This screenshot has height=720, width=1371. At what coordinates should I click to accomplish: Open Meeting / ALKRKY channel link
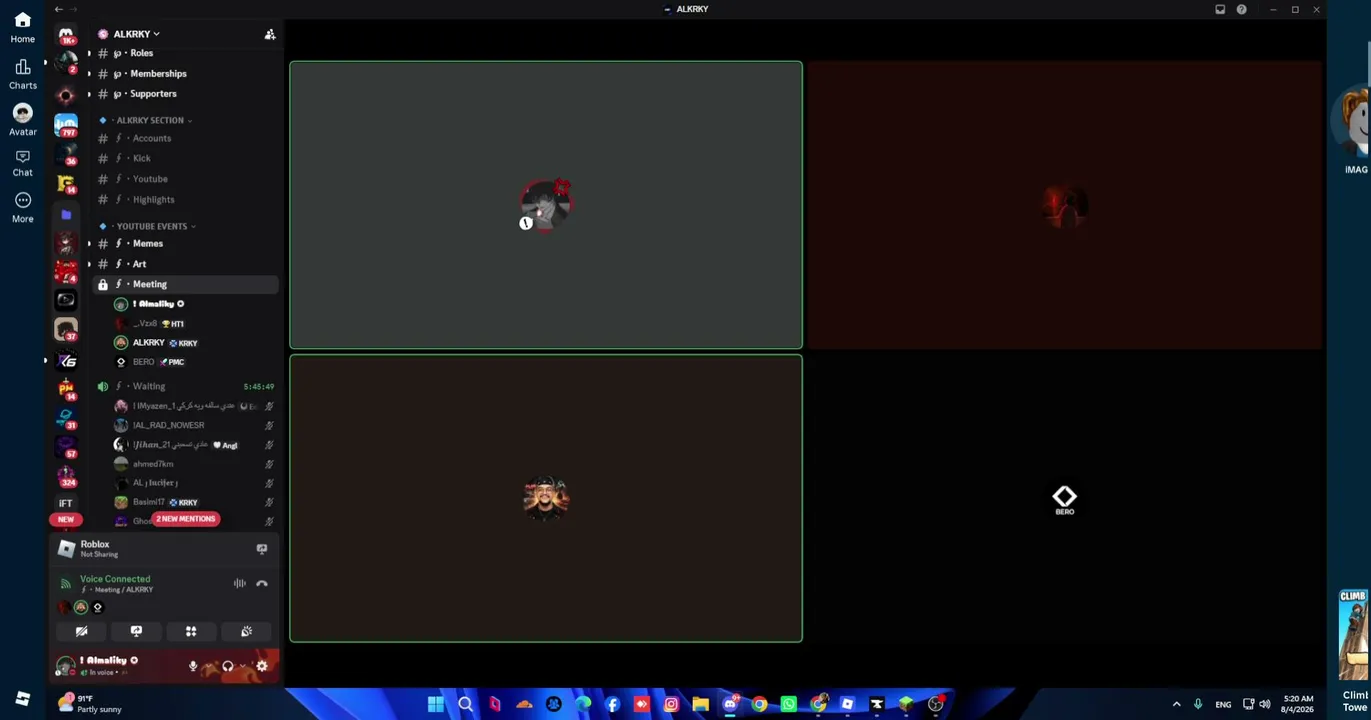[121, 590]
